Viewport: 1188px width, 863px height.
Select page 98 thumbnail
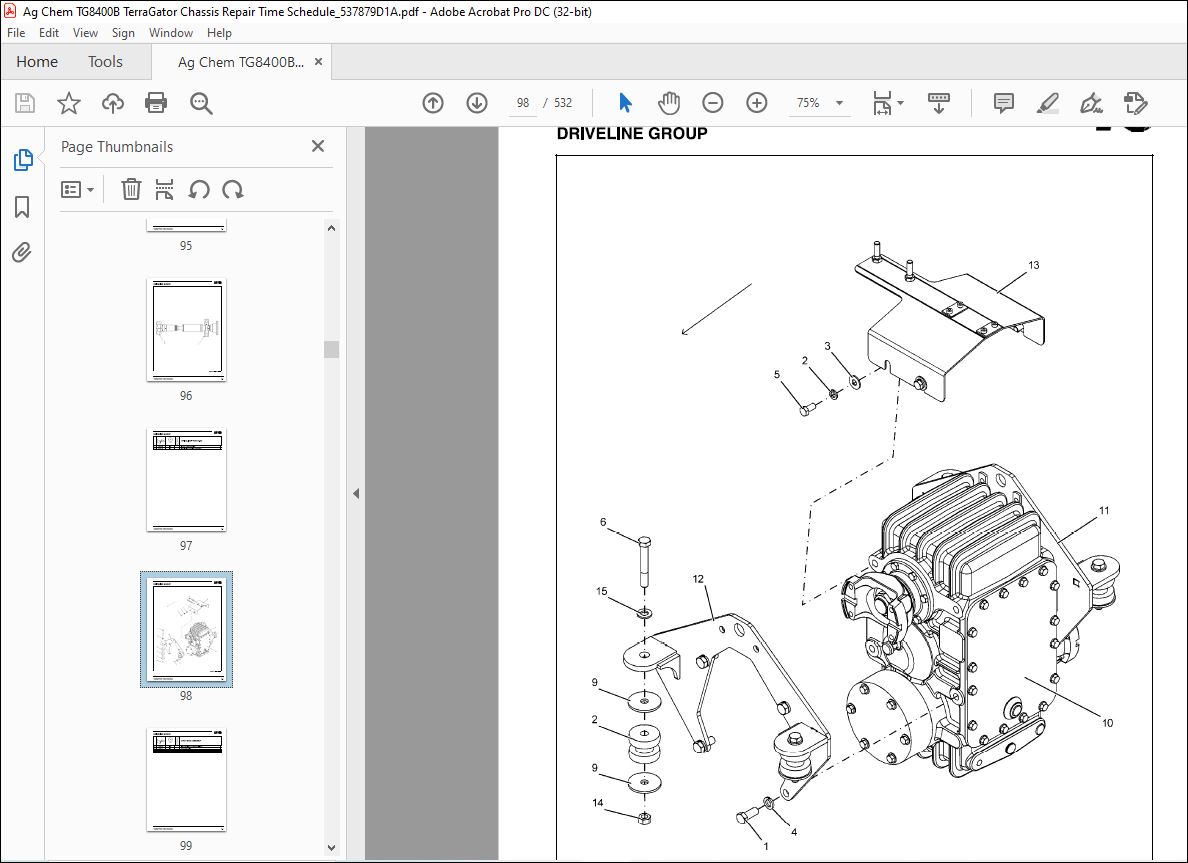click(186, 630)
